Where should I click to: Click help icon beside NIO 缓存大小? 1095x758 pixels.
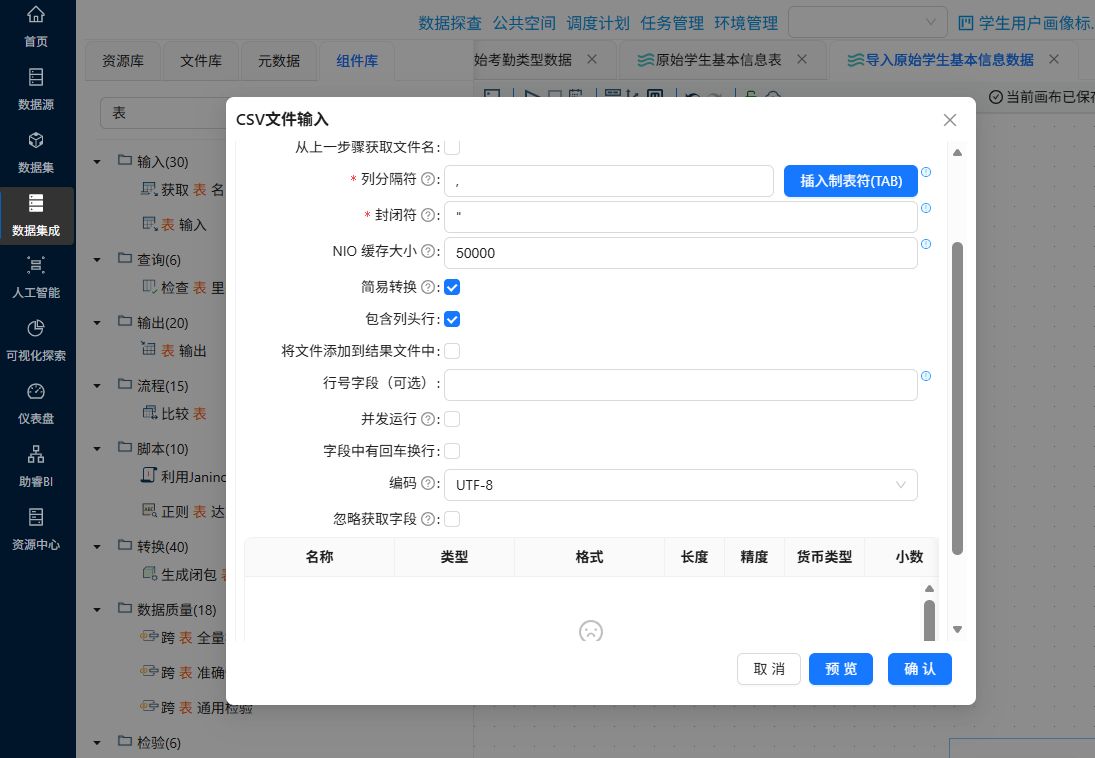[427, 251]
